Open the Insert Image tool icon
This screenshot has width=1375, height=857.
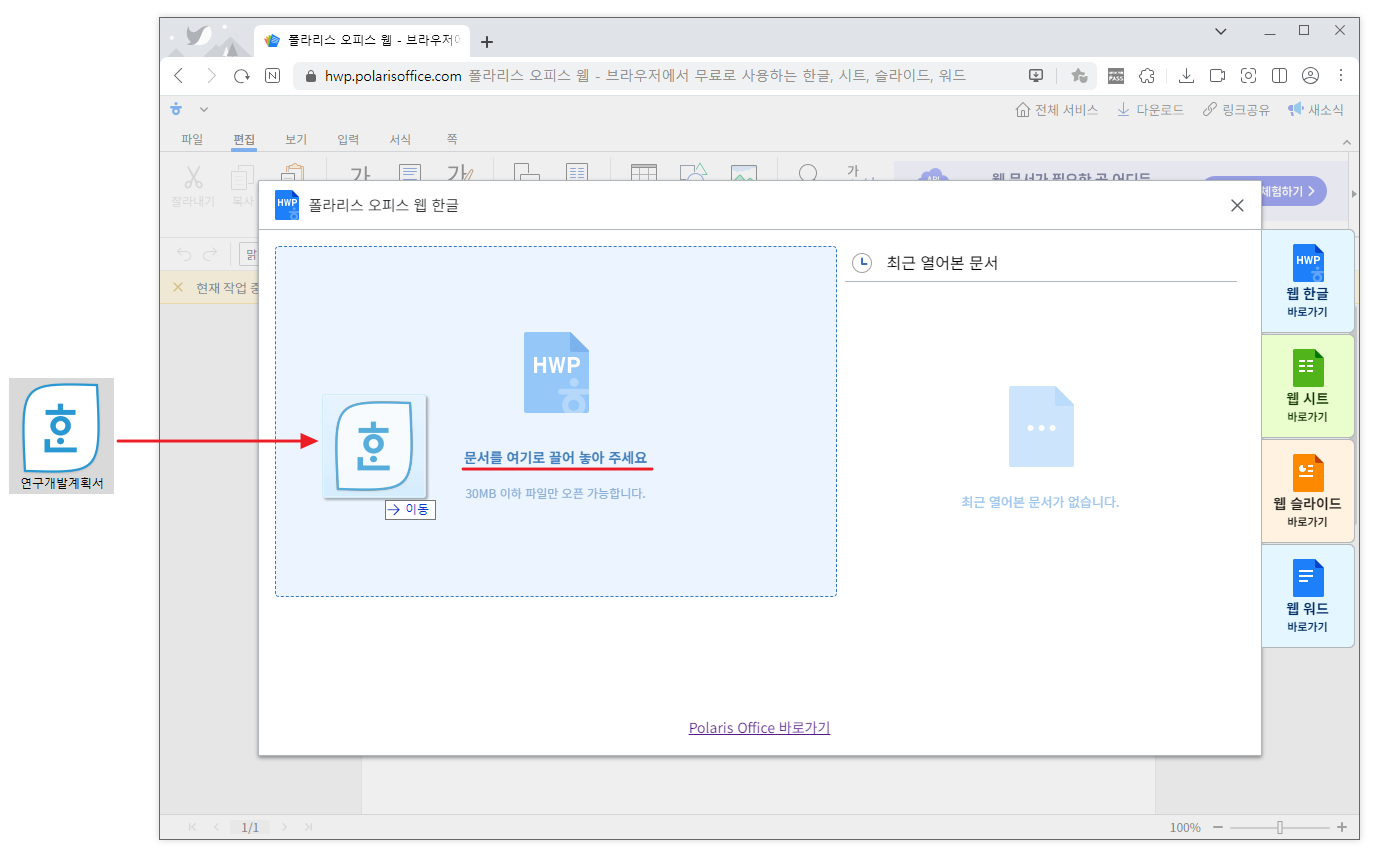coord(744,171)
